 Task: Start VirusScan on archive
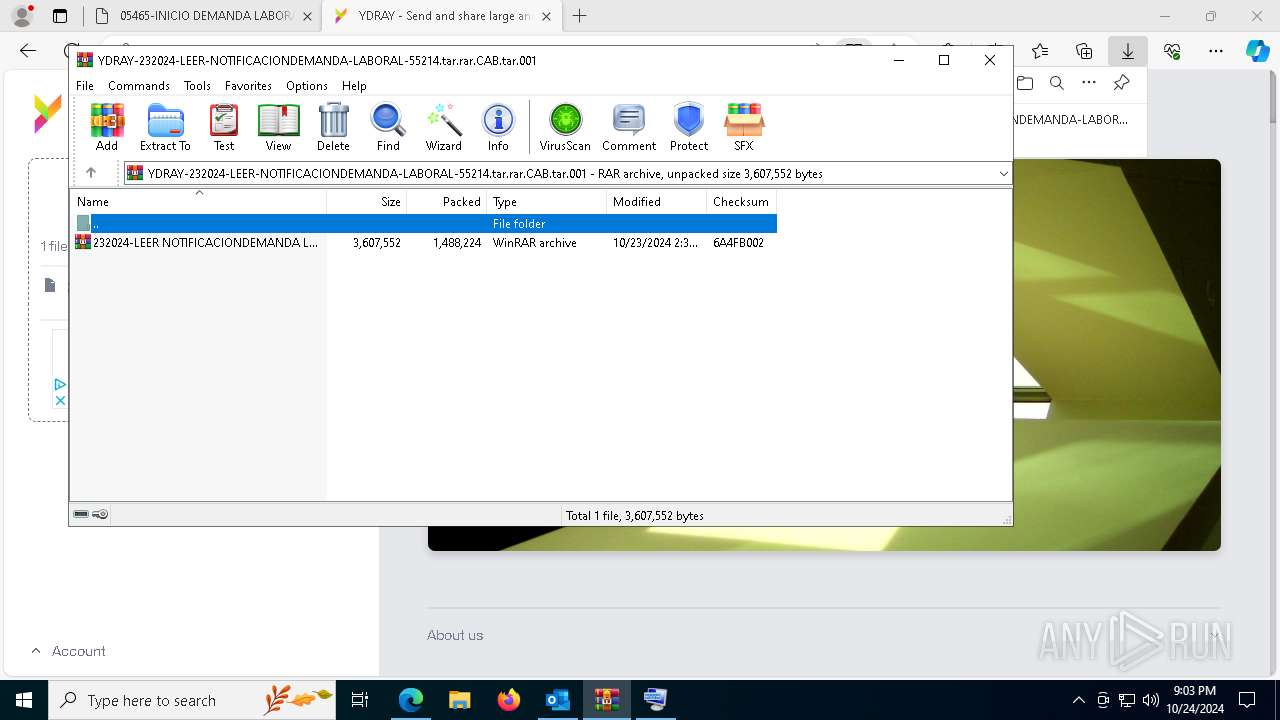[x=565, y=127]
